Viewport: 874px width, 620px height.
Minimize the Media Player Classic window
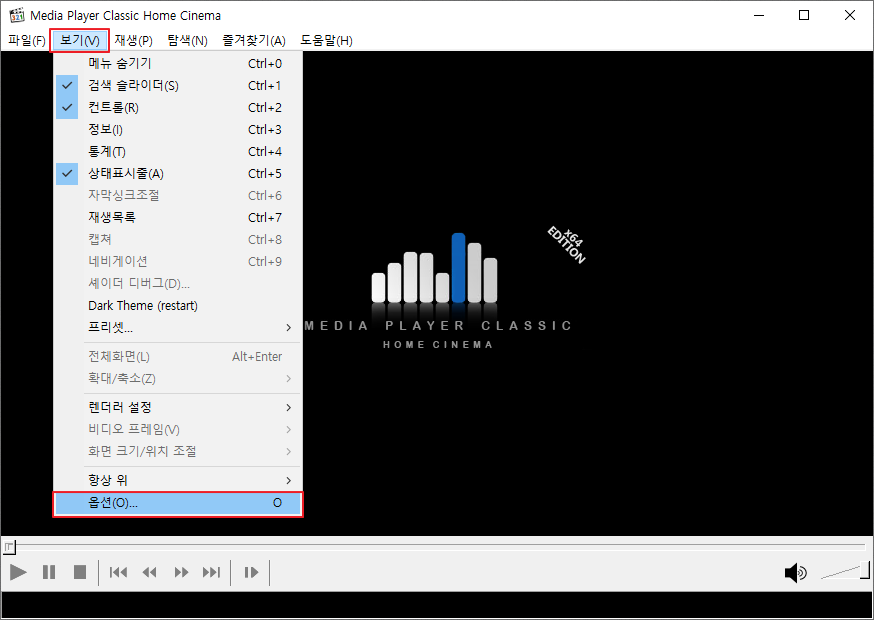point(759,15)
